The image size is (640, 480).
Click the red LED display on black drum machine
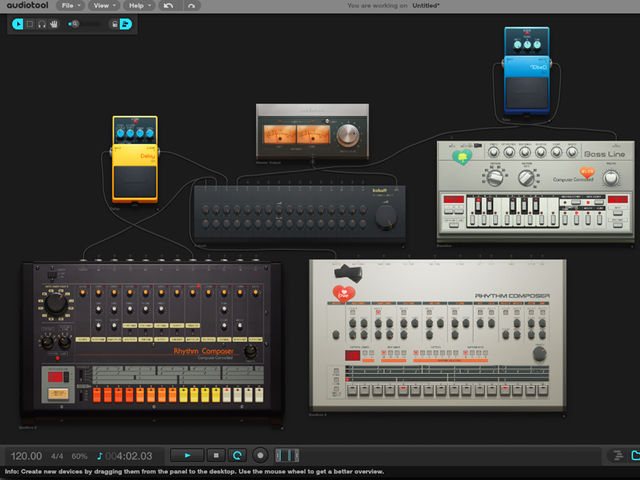click(55, 376)
